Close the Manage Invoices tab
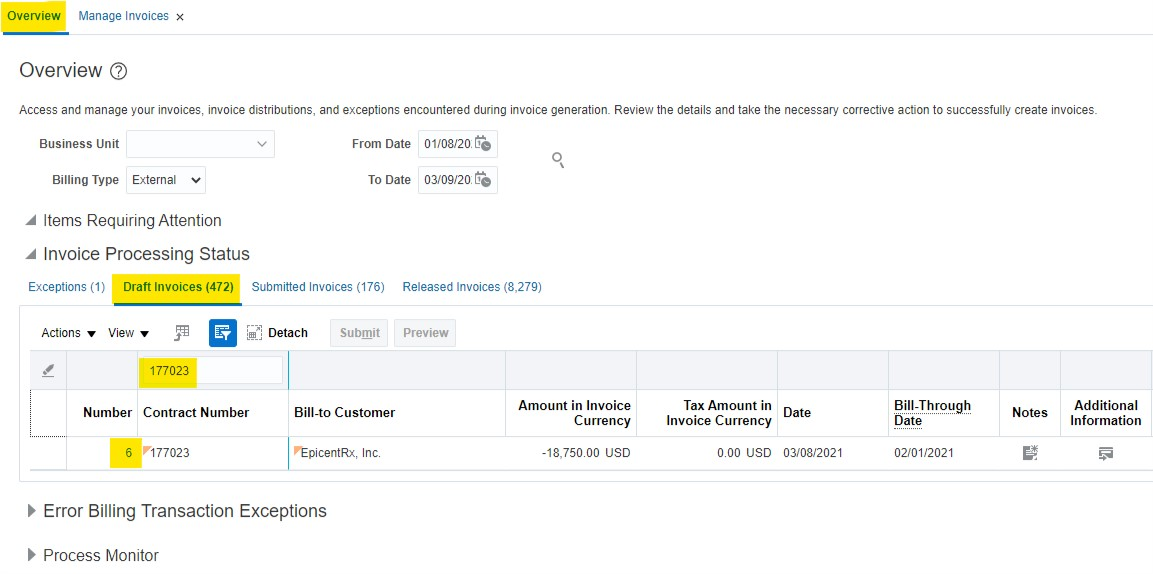This screenshot has width=1153, height=574. [180, 17]
